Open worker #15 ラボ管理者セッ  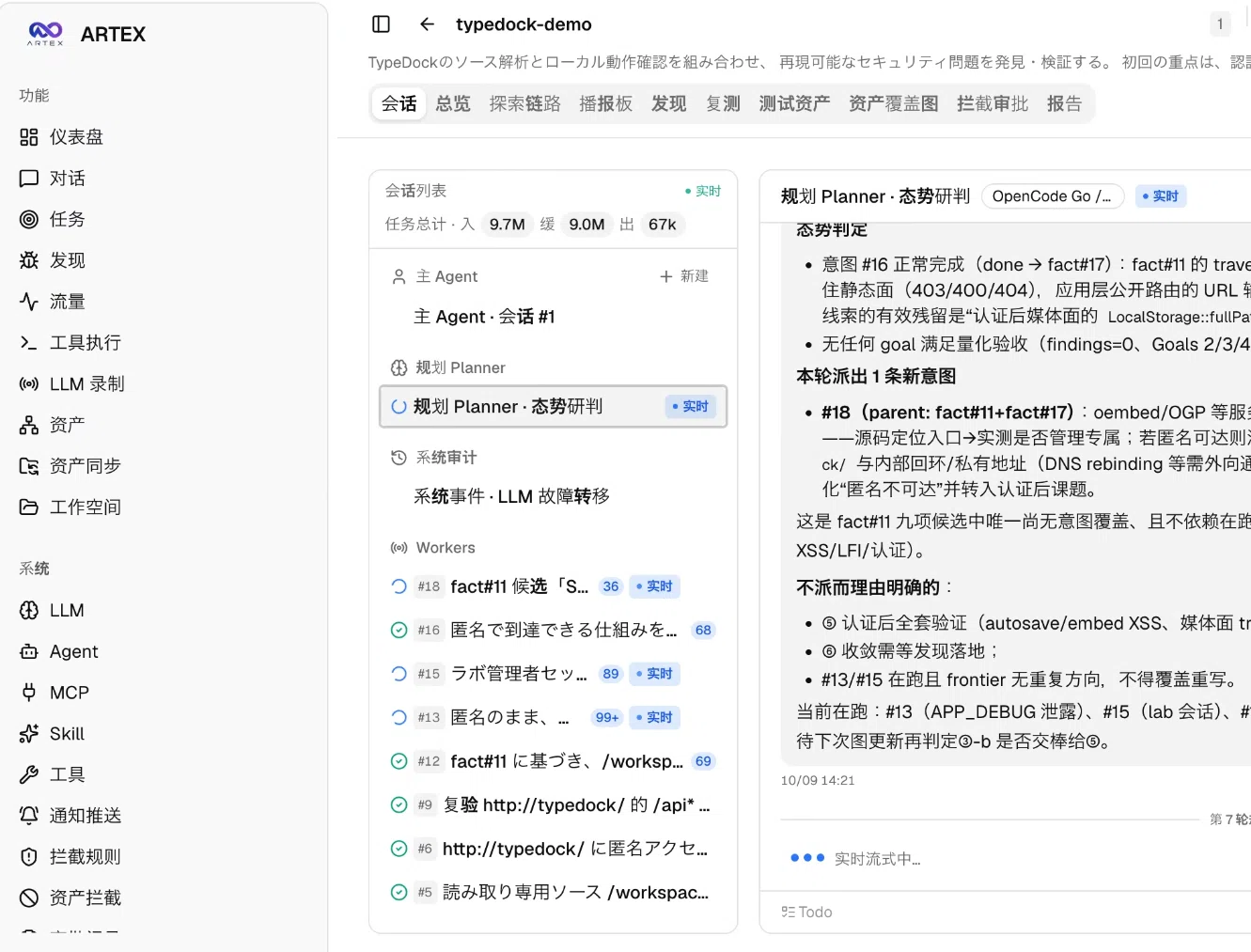(553, 674)
